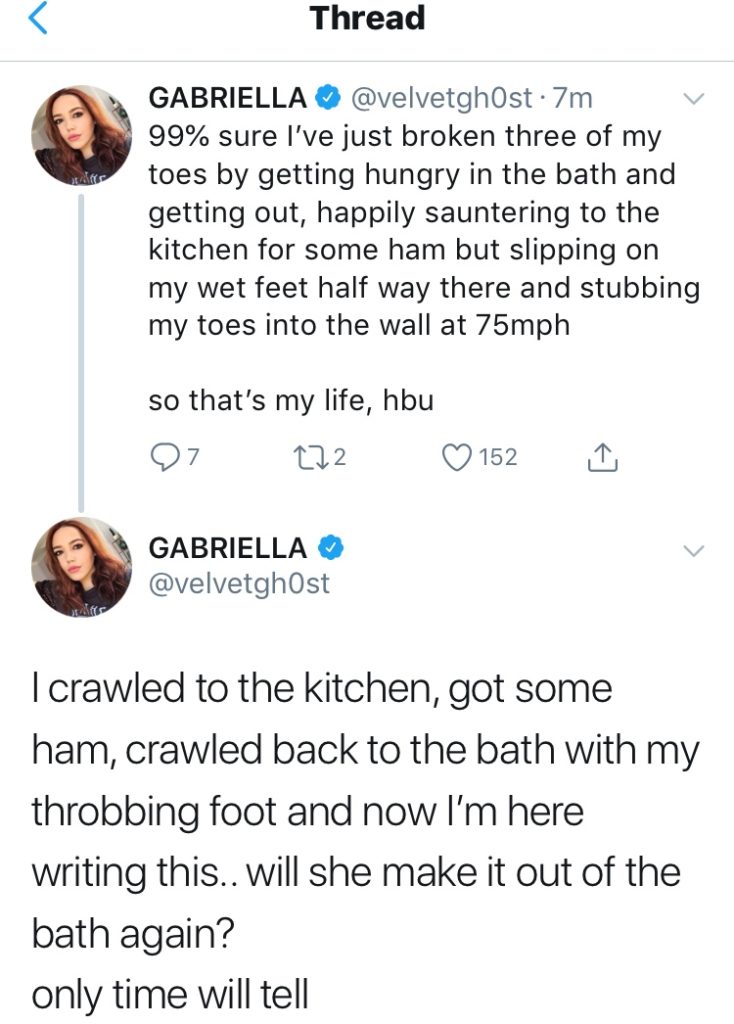Visit @velvetgh0st handle beside the 7m timestamp

point(444,99)
